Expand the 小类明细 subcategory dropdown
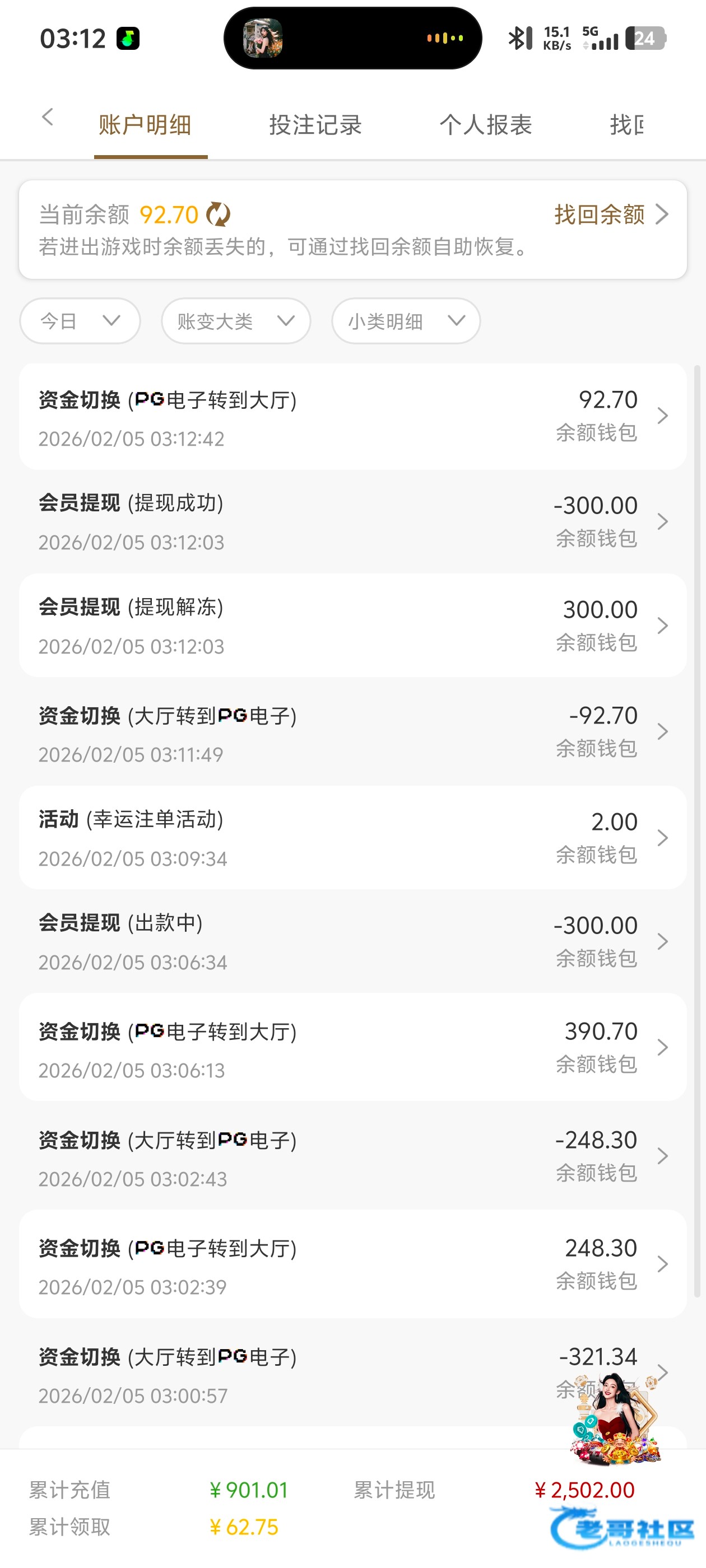Viewport: 706px width, 1568px height. [406, 321]
